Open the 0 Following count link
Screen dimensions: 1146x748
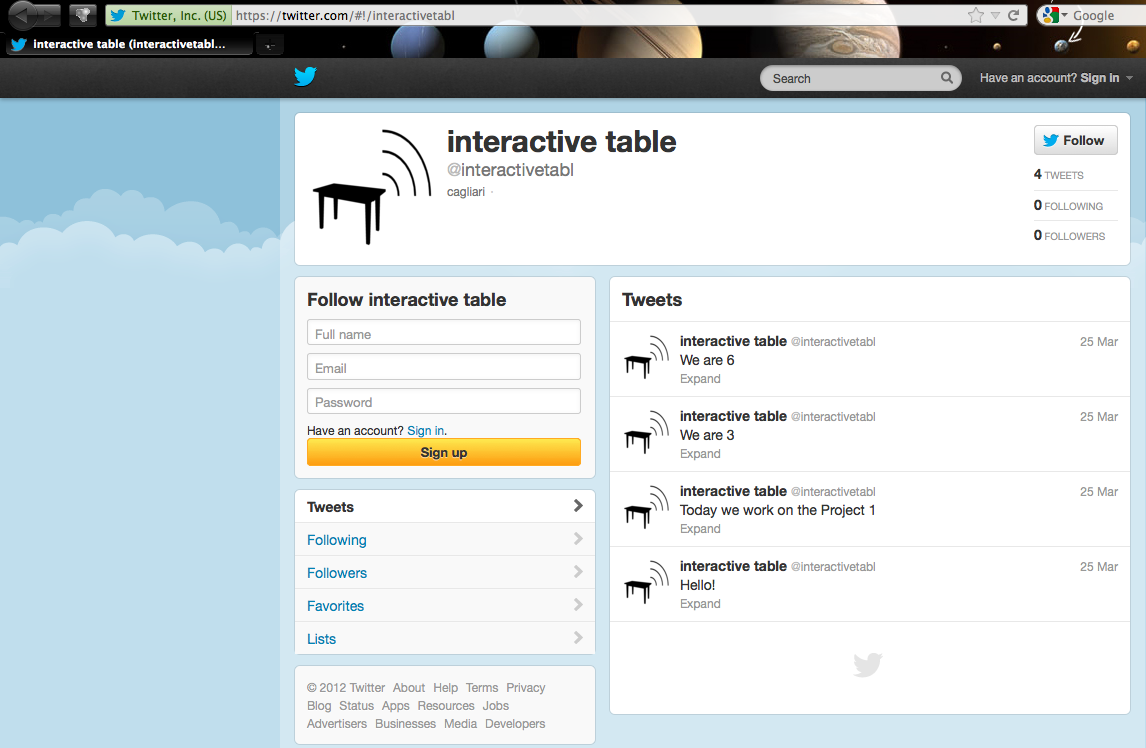(1068, 205)
